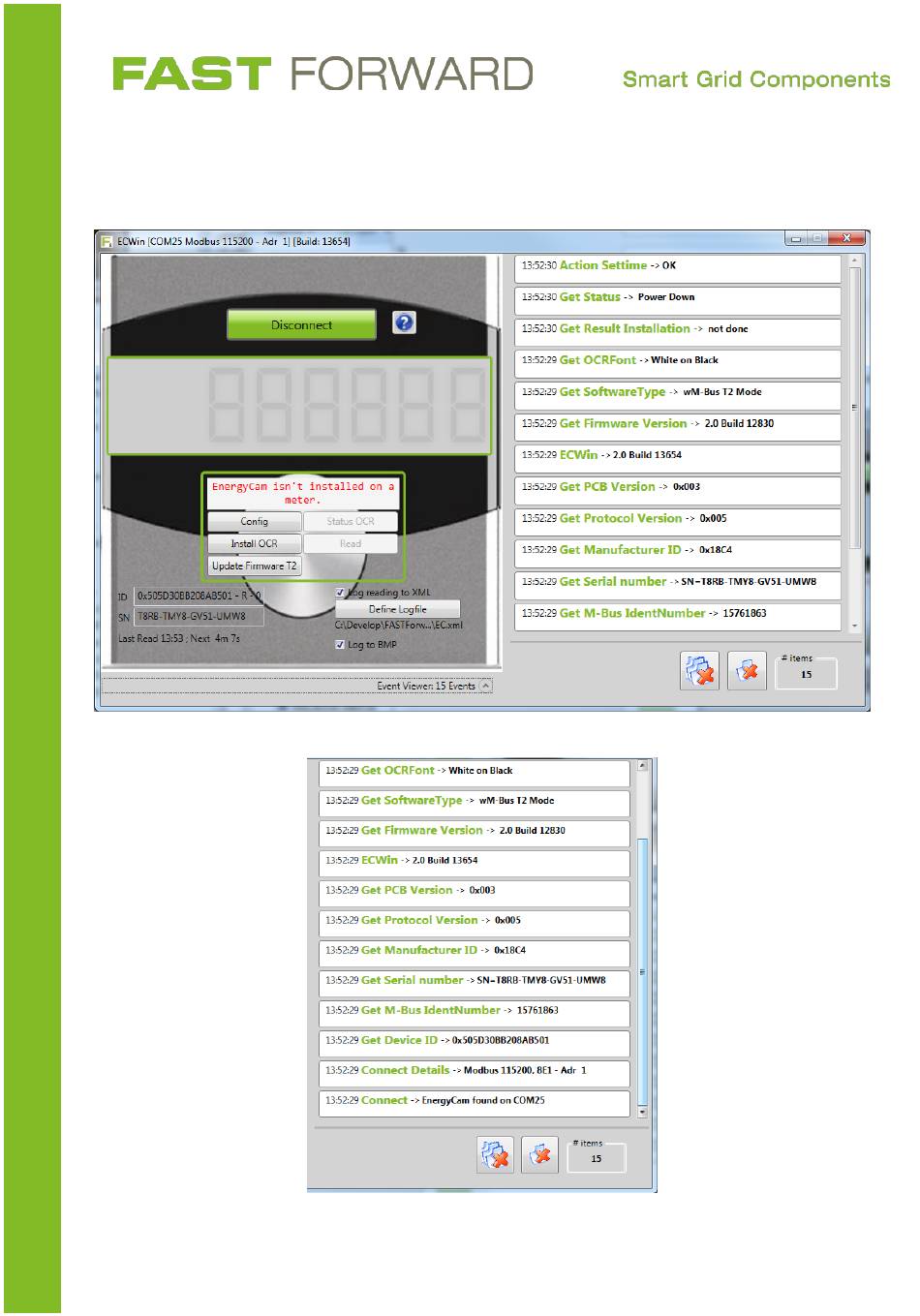
Task: Close the ECWin window
Action: point(848,238)
